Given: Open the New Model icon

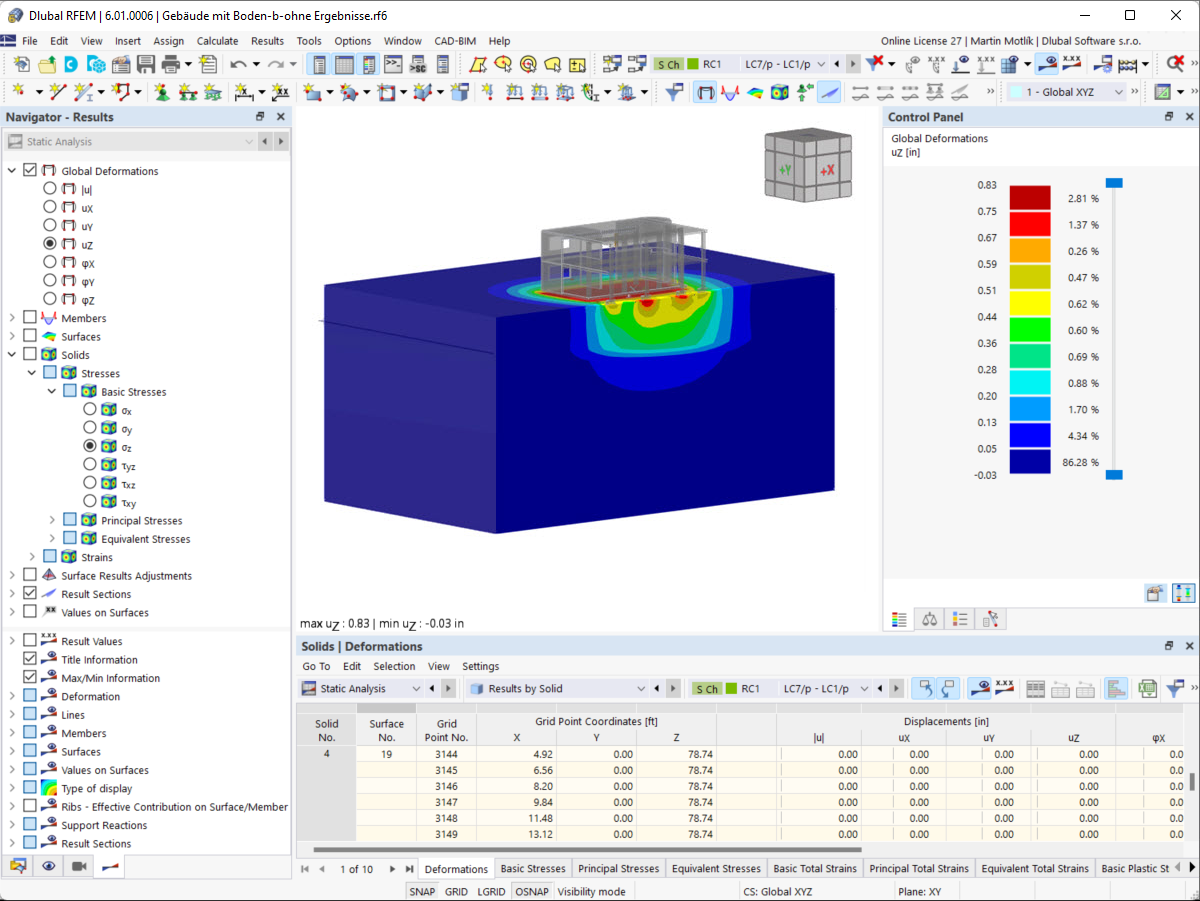Looking at the screenshot, I should (22, 63).
